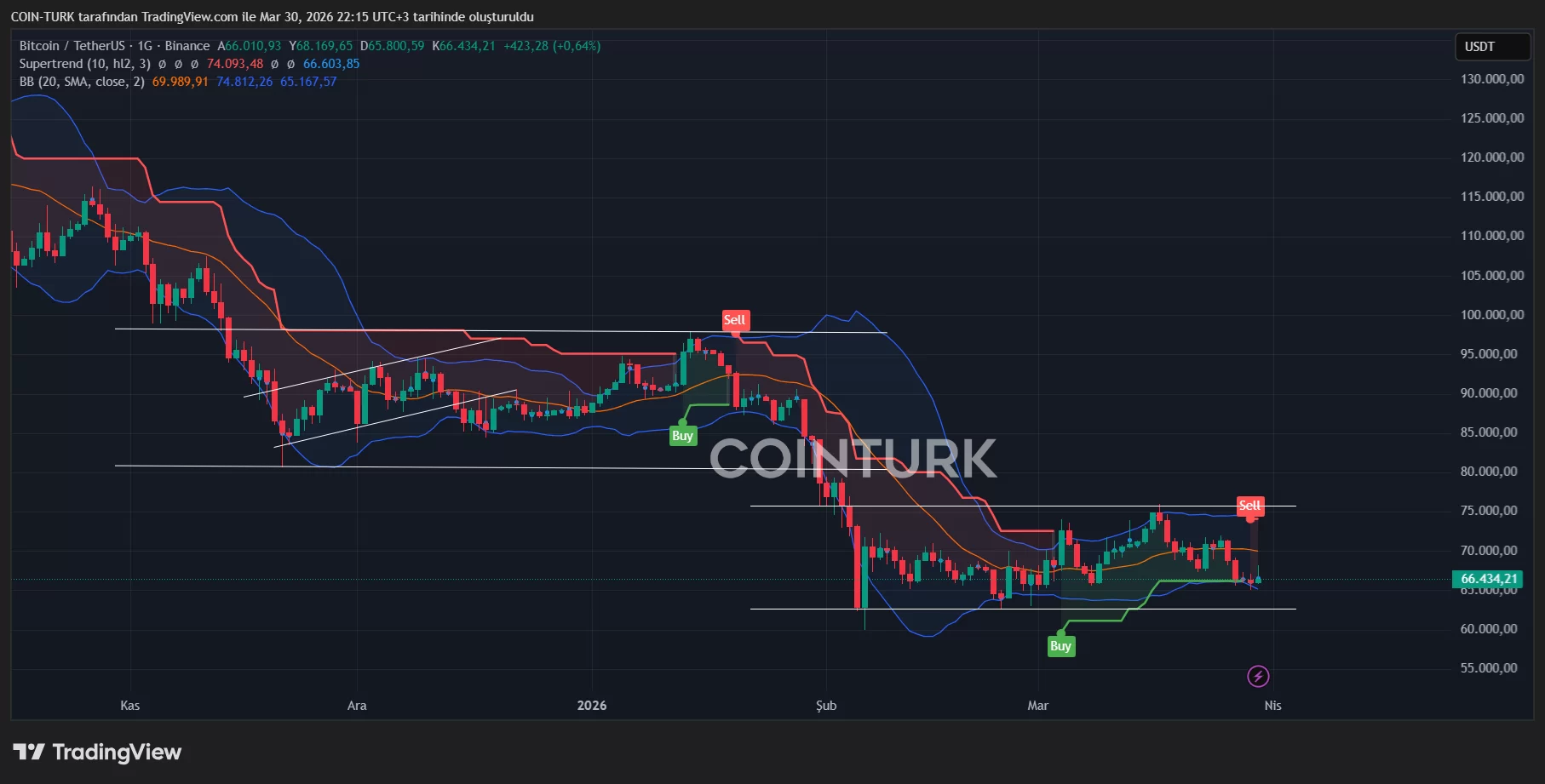Click the Sell marker above the 2026 peak
1545x784 pixels.
pyautogui.click(x=735, y=321)
